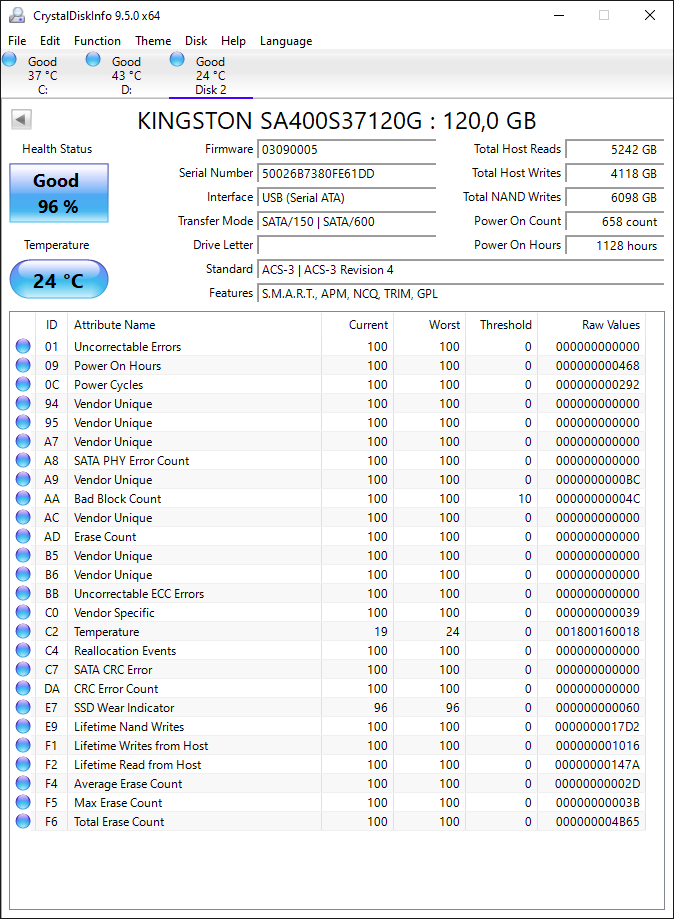This screenshot has height=919, width=674.
Task: Click the blue status orb for disk D:
Action: [x=93, y=59]
